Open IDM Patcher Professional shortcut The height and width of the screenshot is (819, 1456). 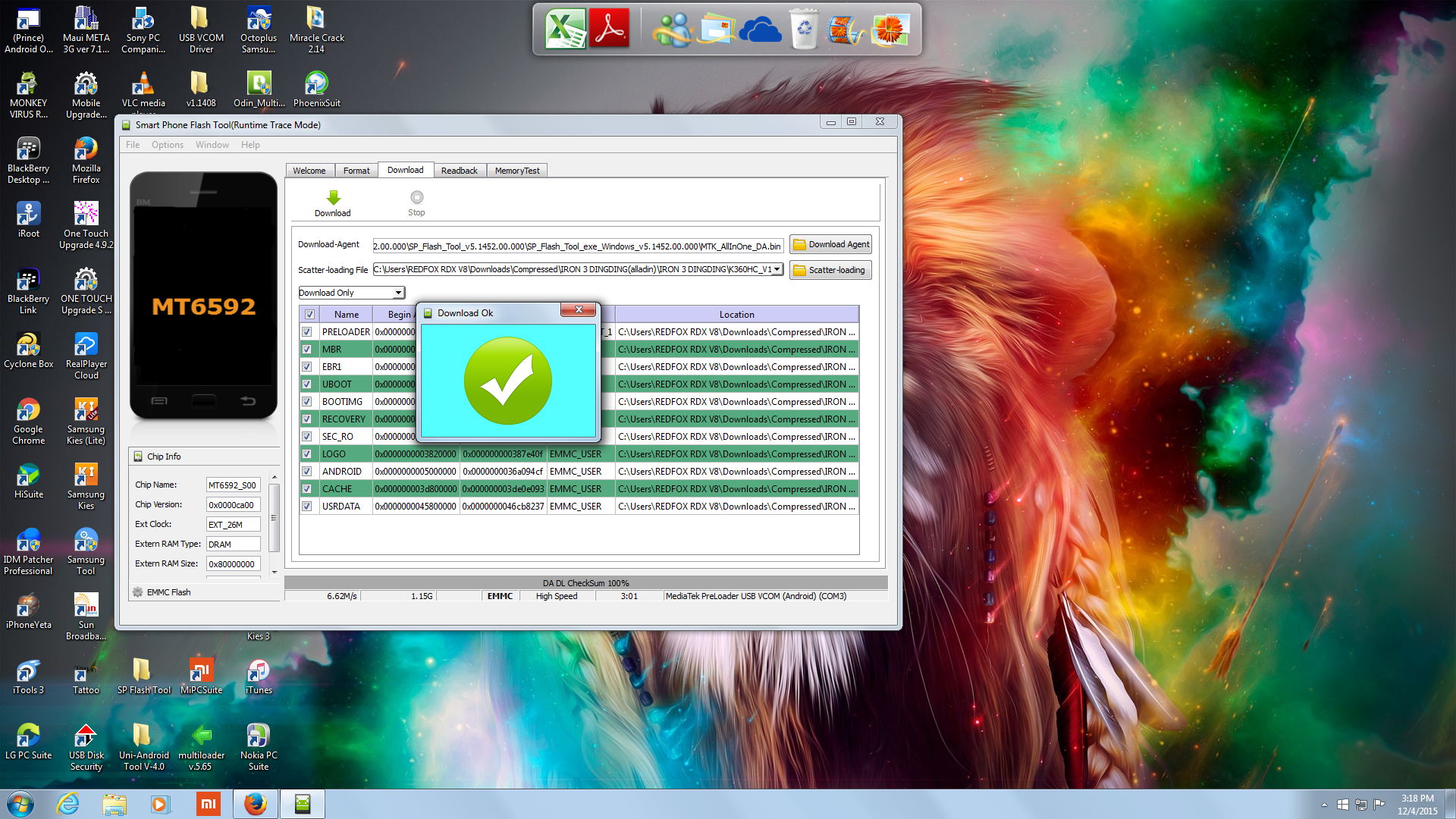[x=28, y=551]
